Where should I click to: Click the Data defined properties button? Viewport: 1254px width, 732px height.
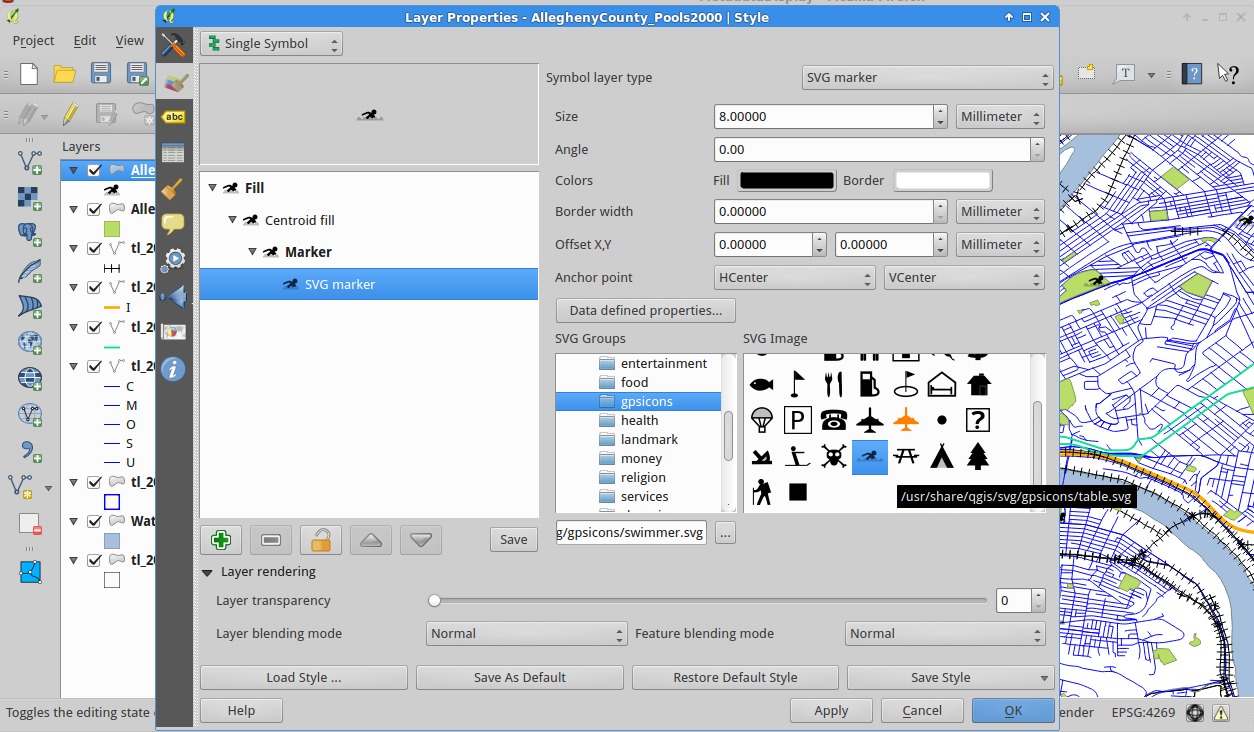tap(645, 310)
